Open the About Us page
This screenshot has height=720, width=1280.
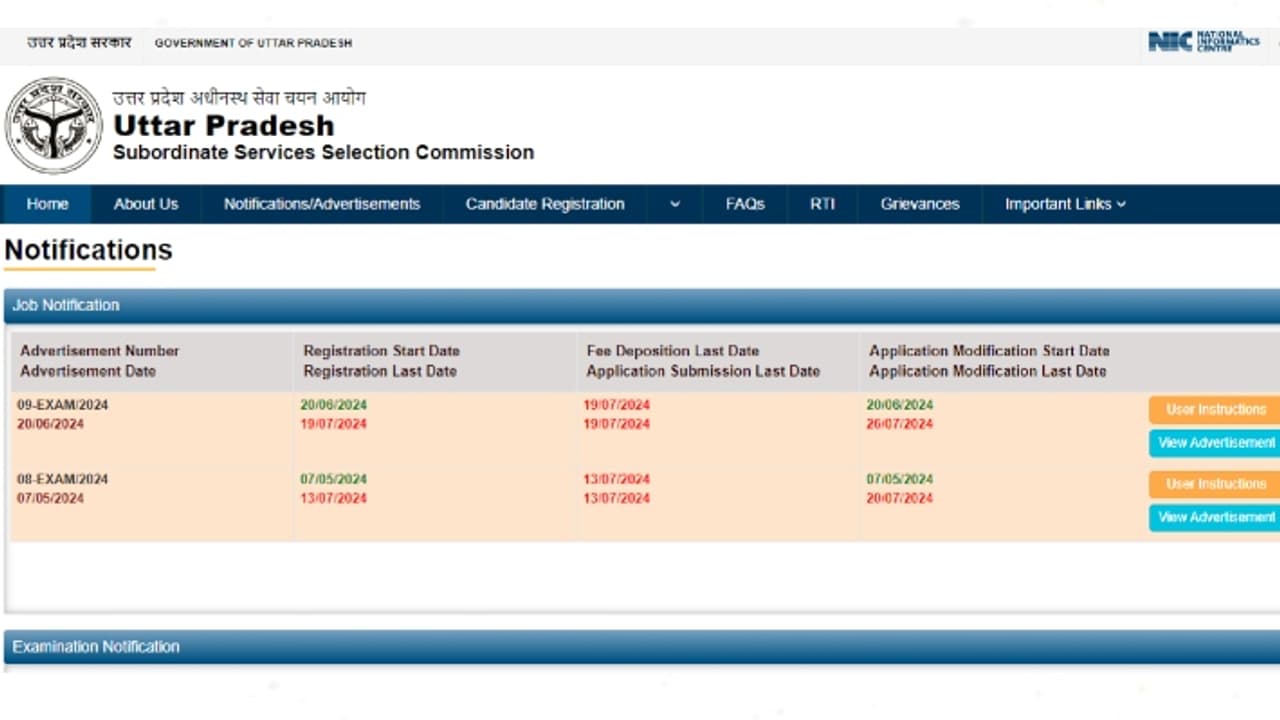[x=146, y=204]
